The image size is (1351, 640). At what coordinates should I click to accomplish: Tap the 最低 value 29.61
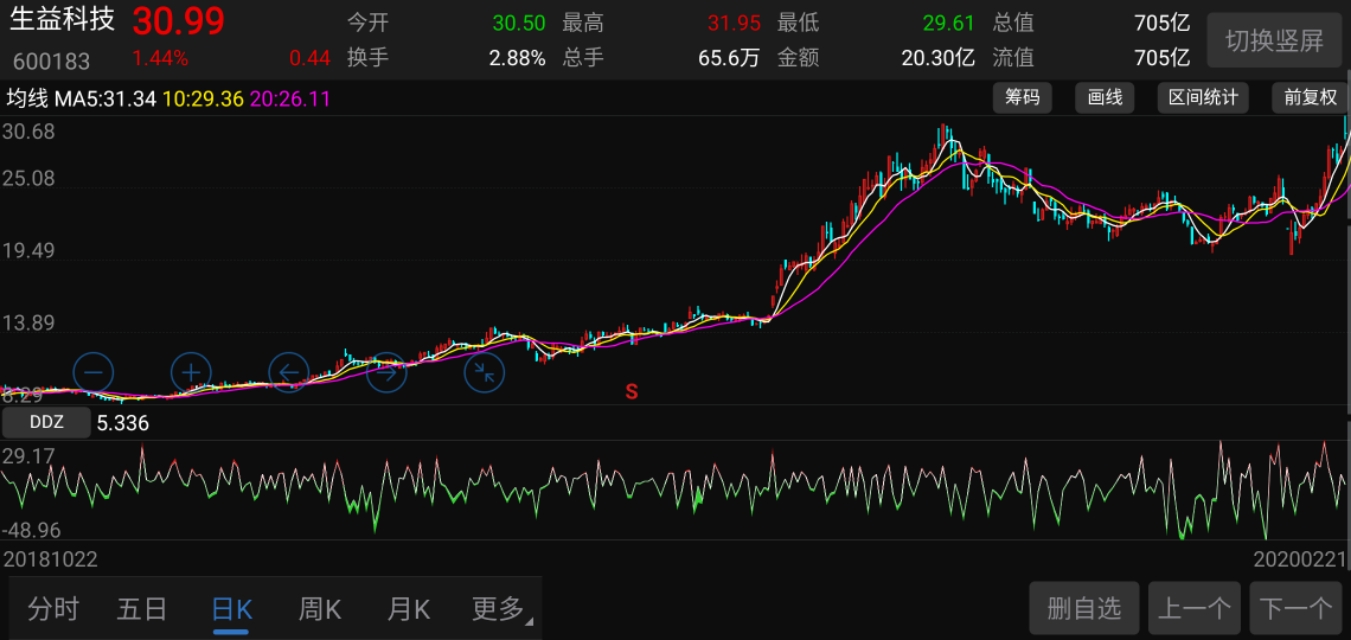(947, 23)
